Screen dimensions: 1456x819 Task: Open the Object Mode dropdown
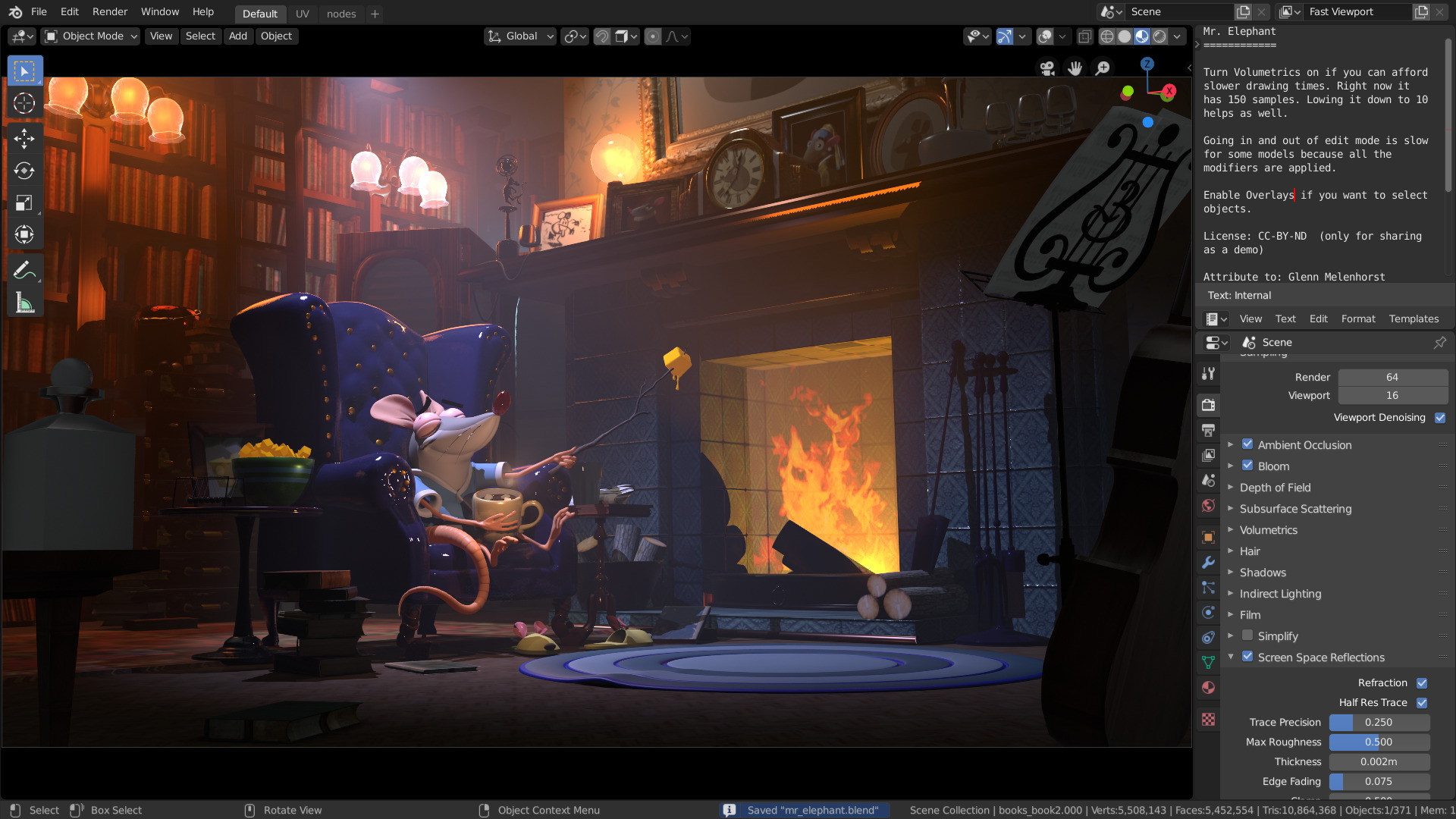pyautogui.click(x=91, y=36)
